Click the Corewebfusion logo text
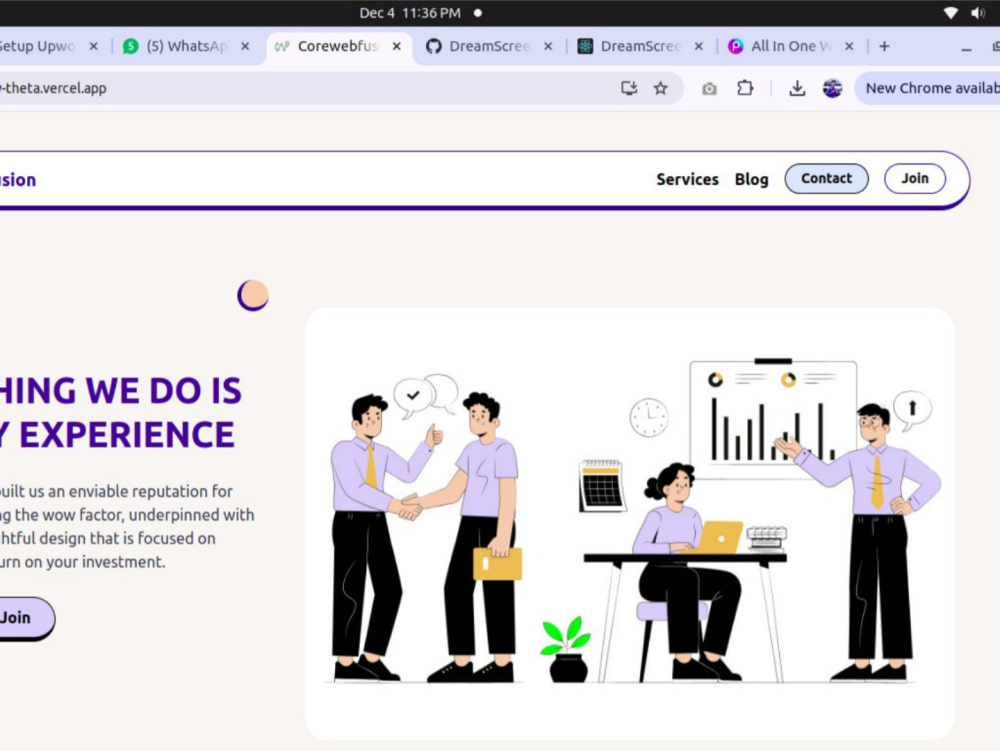This screenshot has width=1000, height=751. click(x=18, y=180)
